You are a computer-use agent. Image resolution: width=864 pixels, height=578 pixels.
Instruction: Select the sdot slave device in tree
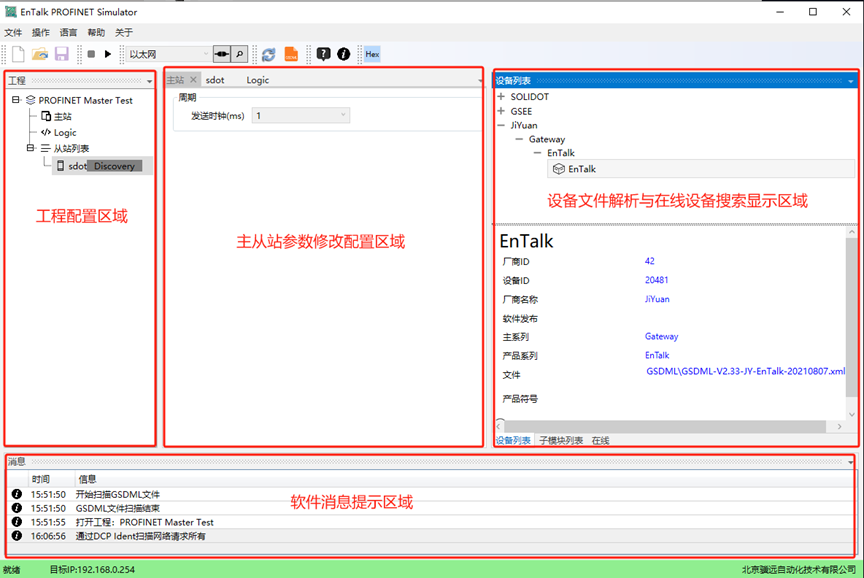77,166
